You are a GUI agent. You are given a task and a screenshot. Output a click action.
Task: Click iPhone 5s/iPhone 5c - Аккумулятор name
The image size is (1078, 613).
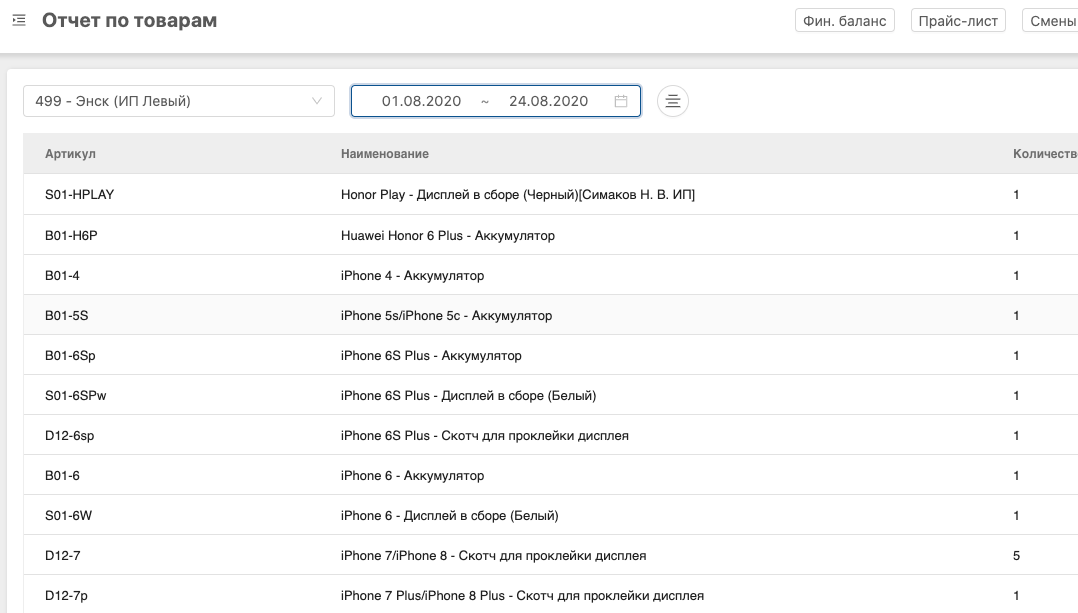(446, 315)
